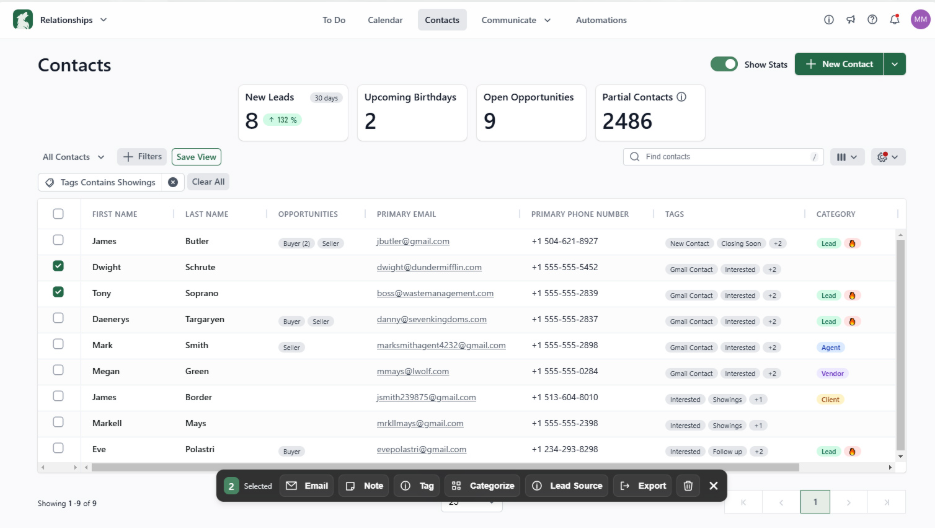Click Export in the action bar
Image resolution: width=935 pixels, height=528 pixels.
pos(643,486)
